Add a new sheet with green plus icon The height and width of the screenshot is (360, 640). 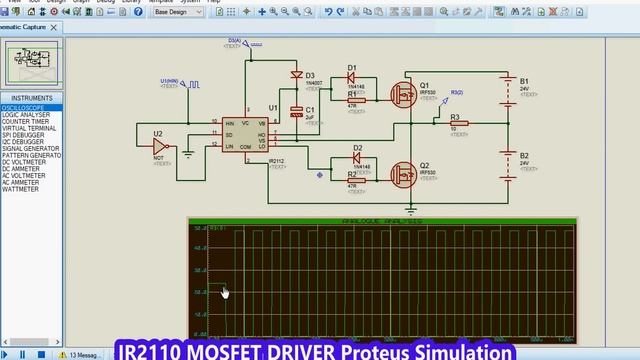pyautogui.click(x=541, y=12)
